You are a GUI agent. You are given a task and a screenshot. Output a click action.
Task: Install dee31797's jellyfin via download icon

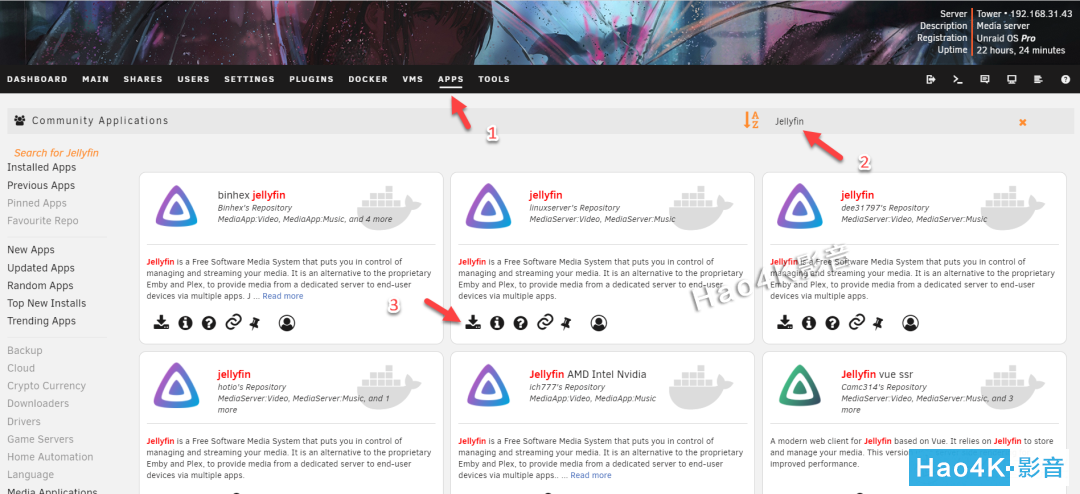click(x=785, y=322)
